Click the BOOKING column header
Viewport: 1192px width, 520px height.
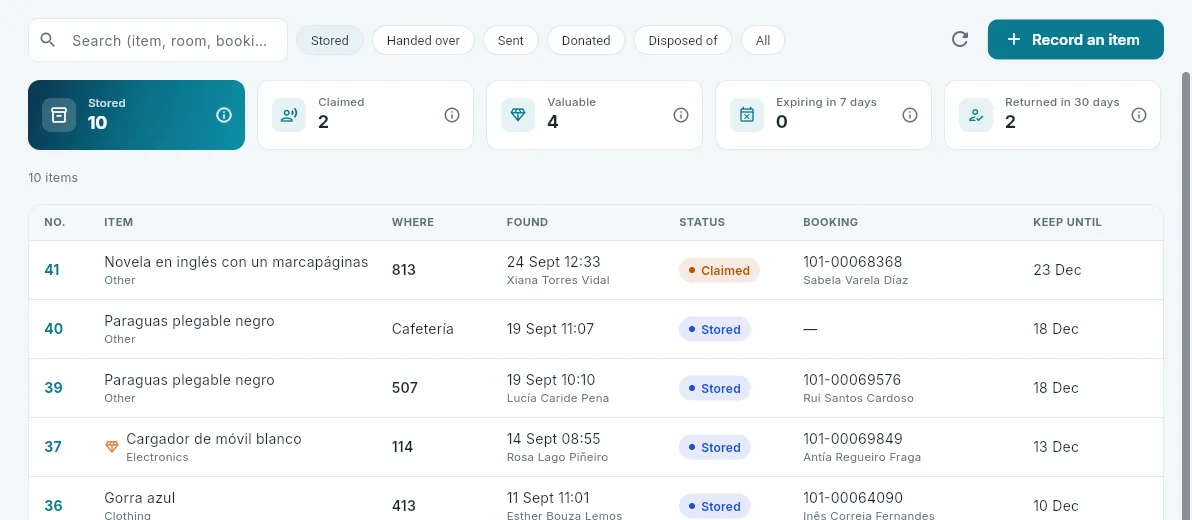[x=830, y=222]
